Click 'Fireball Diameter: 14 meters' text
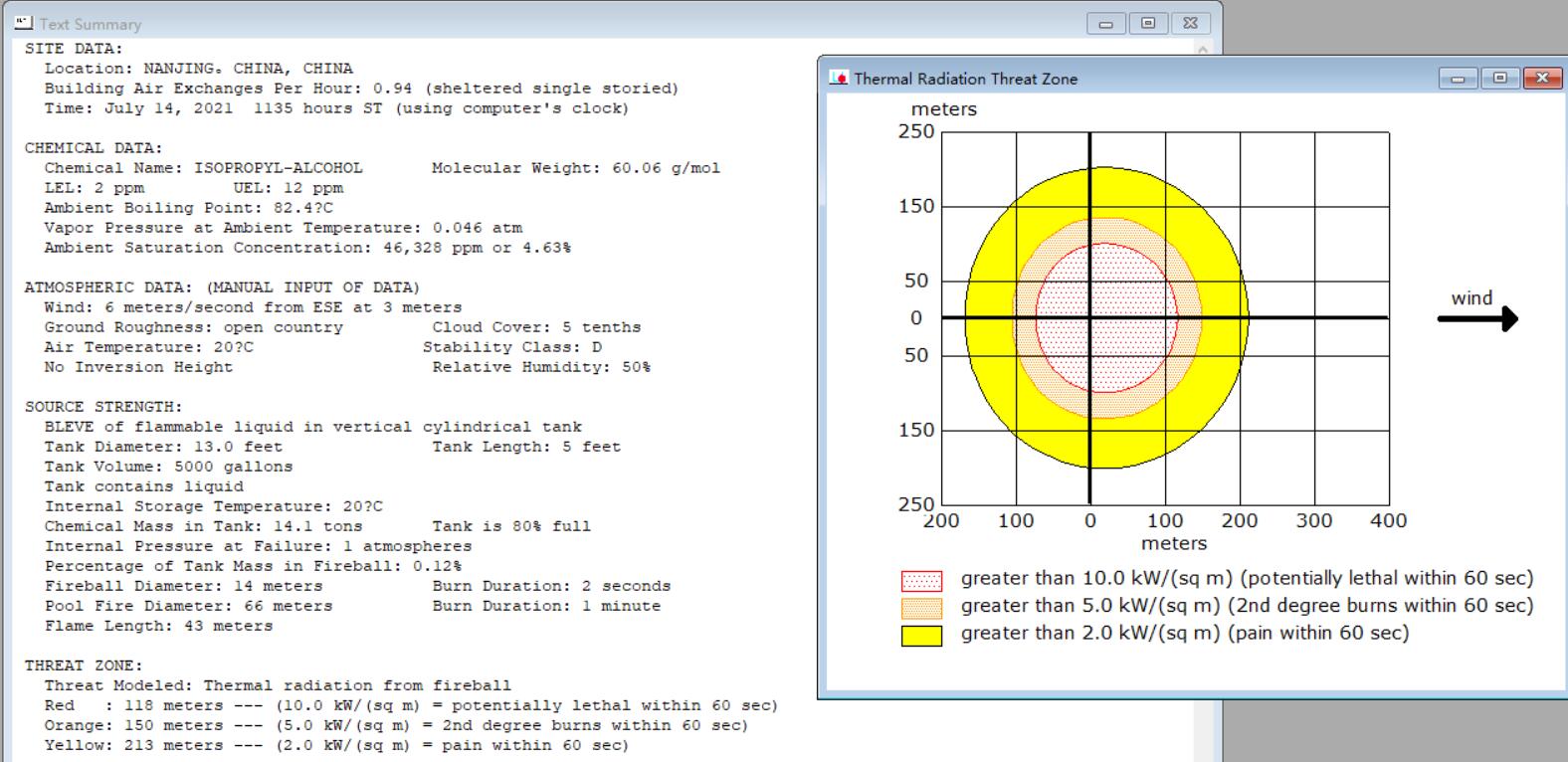Image resolution: width=1568 pixels, height=762 pixels. click(183, 586)
